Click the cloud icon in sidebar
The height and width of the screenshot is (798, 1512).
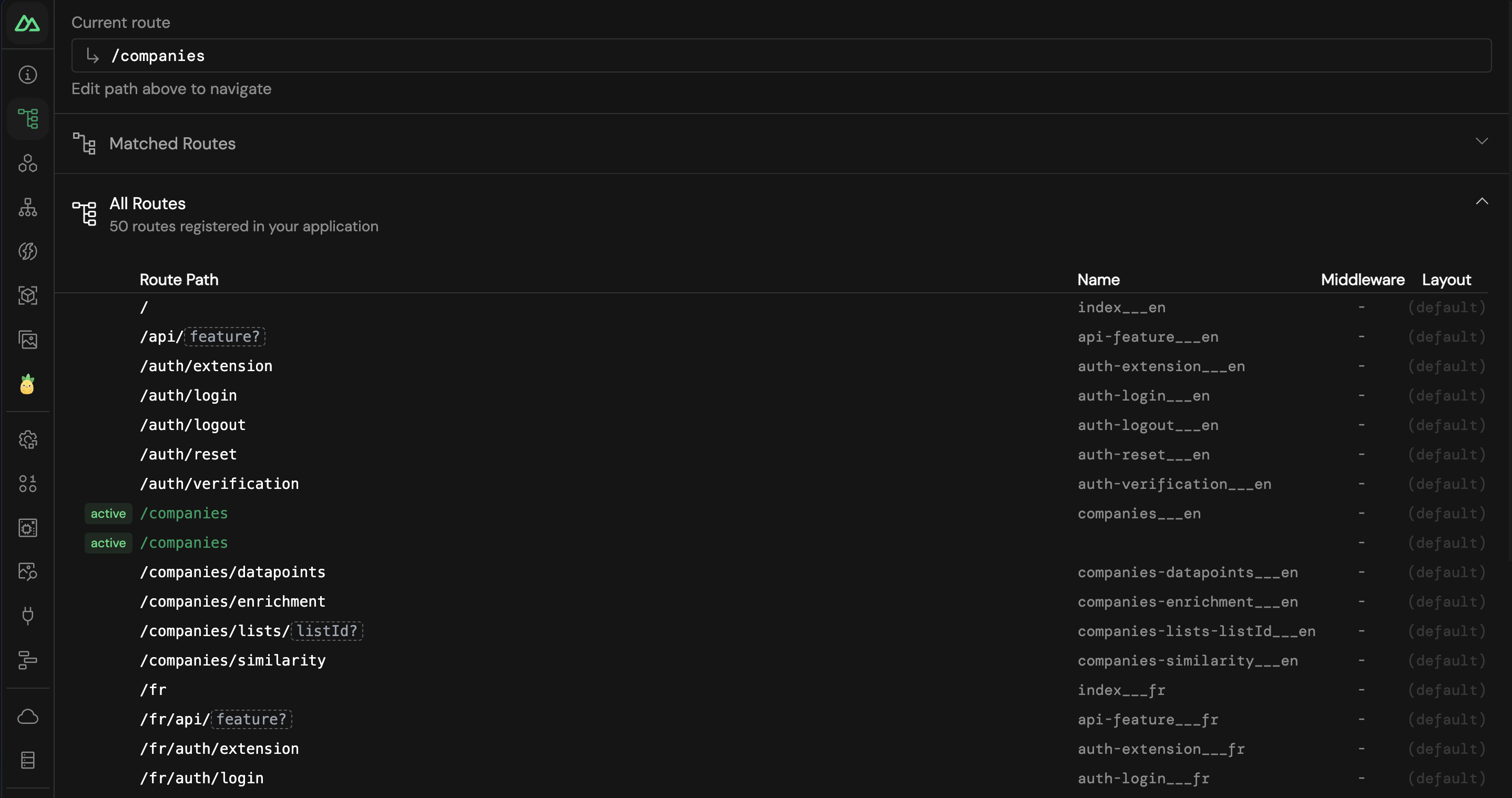27,716
